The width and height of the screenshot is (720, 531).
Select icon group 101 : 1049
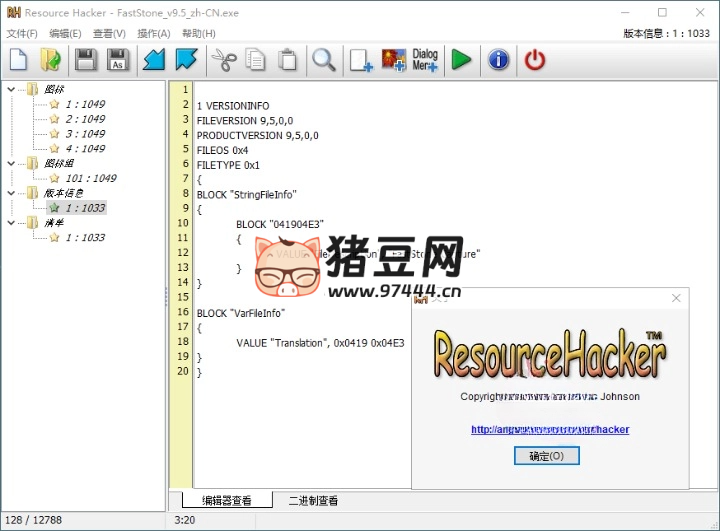91,178
